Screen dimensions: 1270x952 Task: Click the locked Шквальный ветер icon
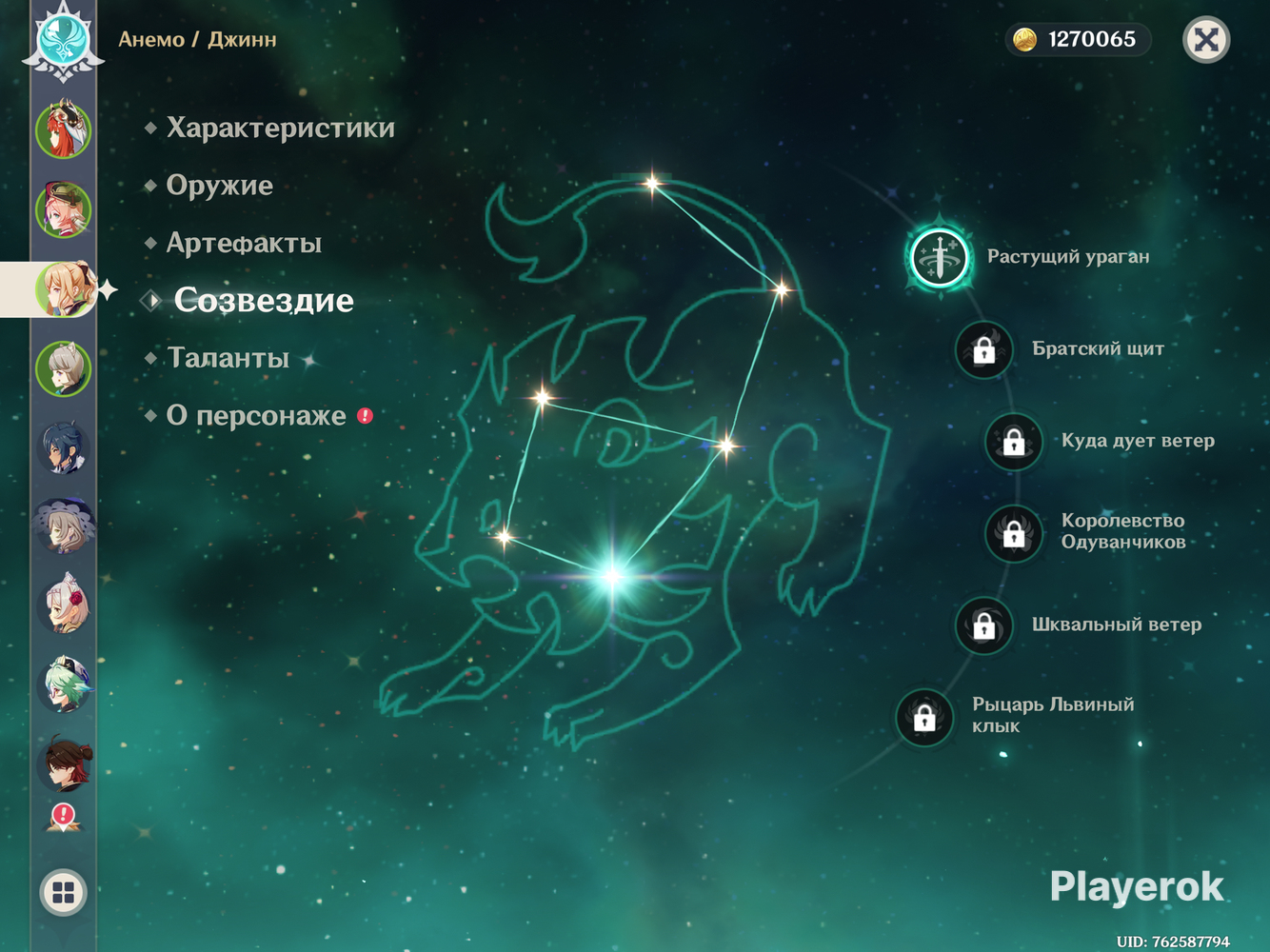coord(983,625)
